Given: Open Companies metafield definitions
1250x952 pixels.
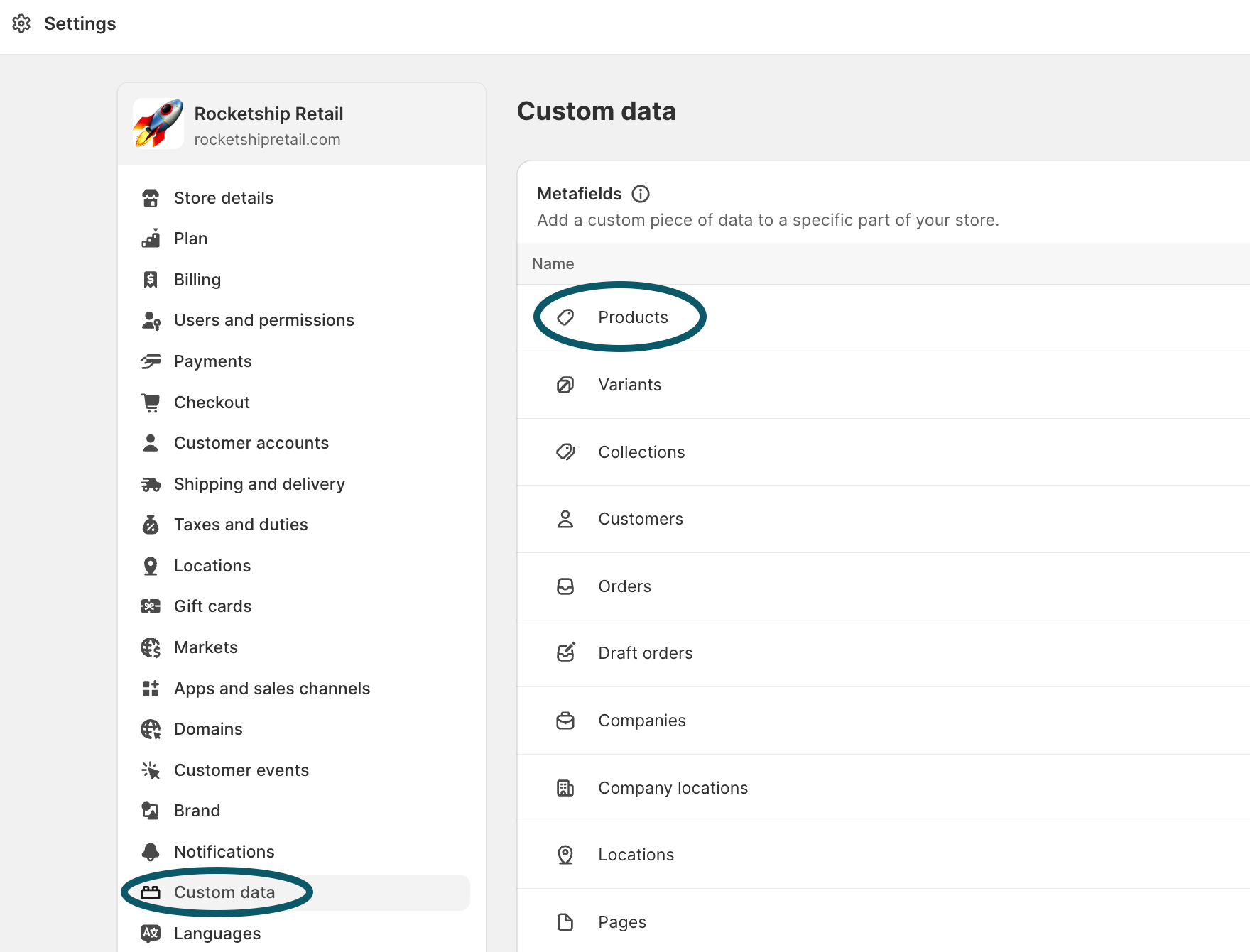Looking at the screenshot, I should (x=641, y=721).
